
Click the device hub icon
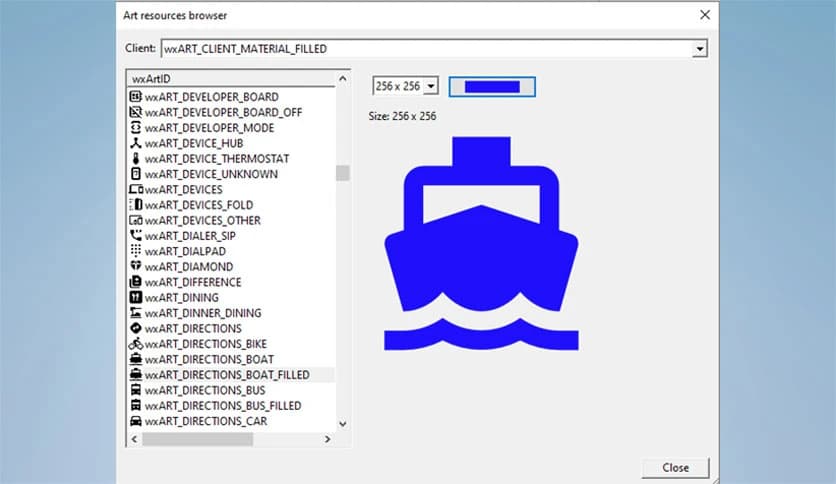136,143
